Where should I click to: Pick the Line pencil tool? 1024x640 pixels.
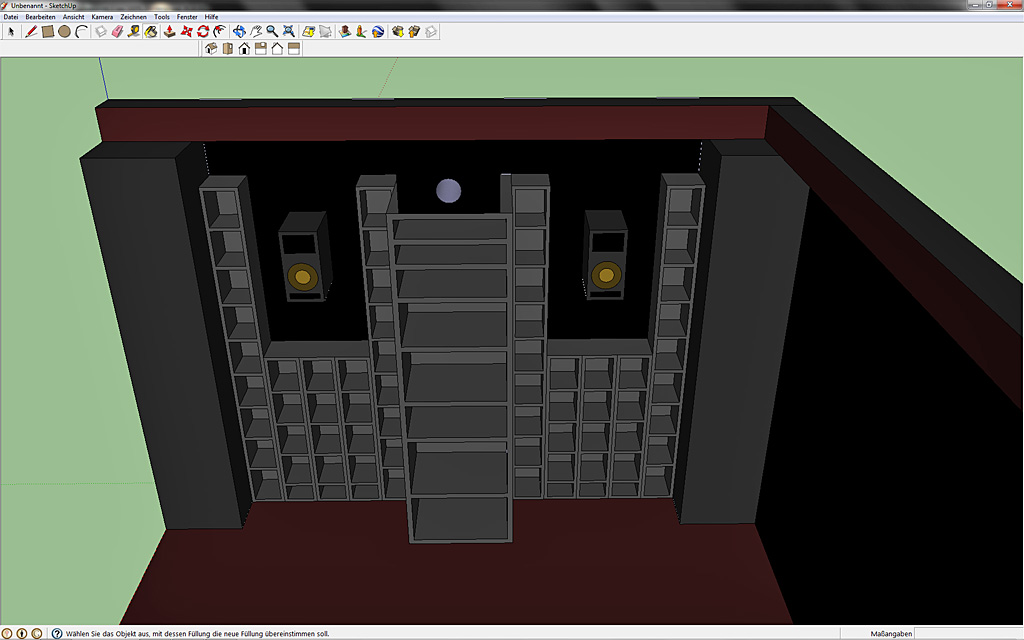[31, 32]
